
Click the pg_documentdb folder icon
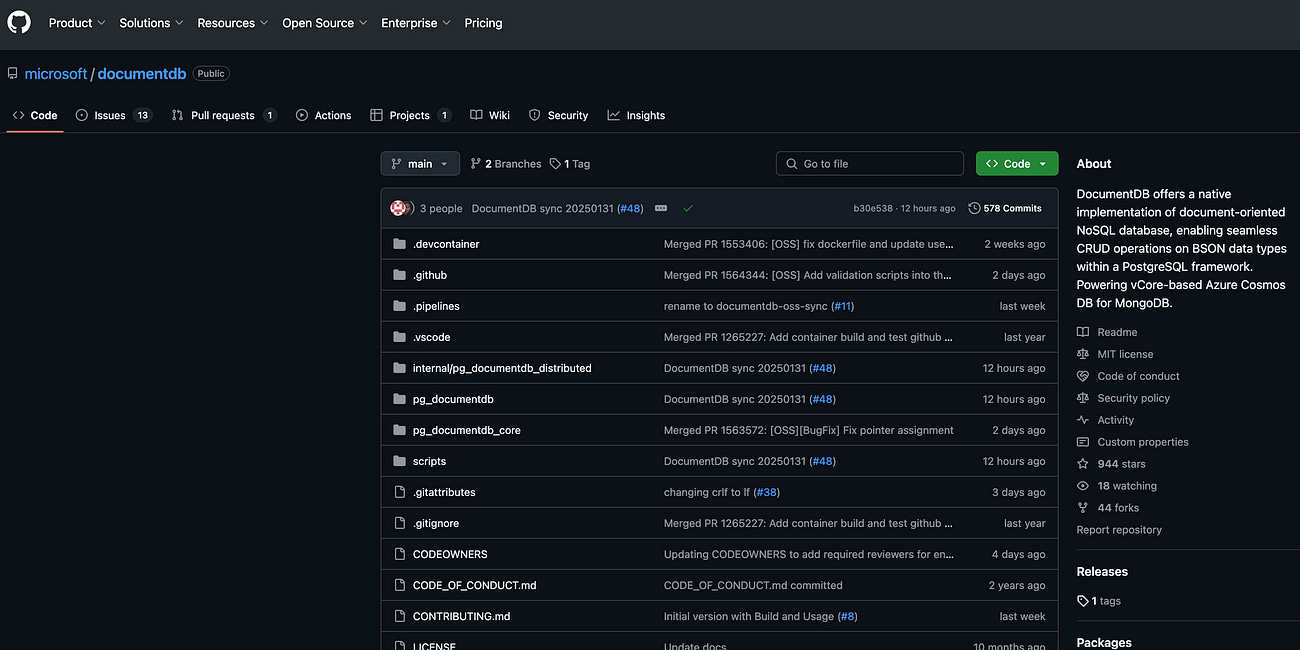click(400, 399)
